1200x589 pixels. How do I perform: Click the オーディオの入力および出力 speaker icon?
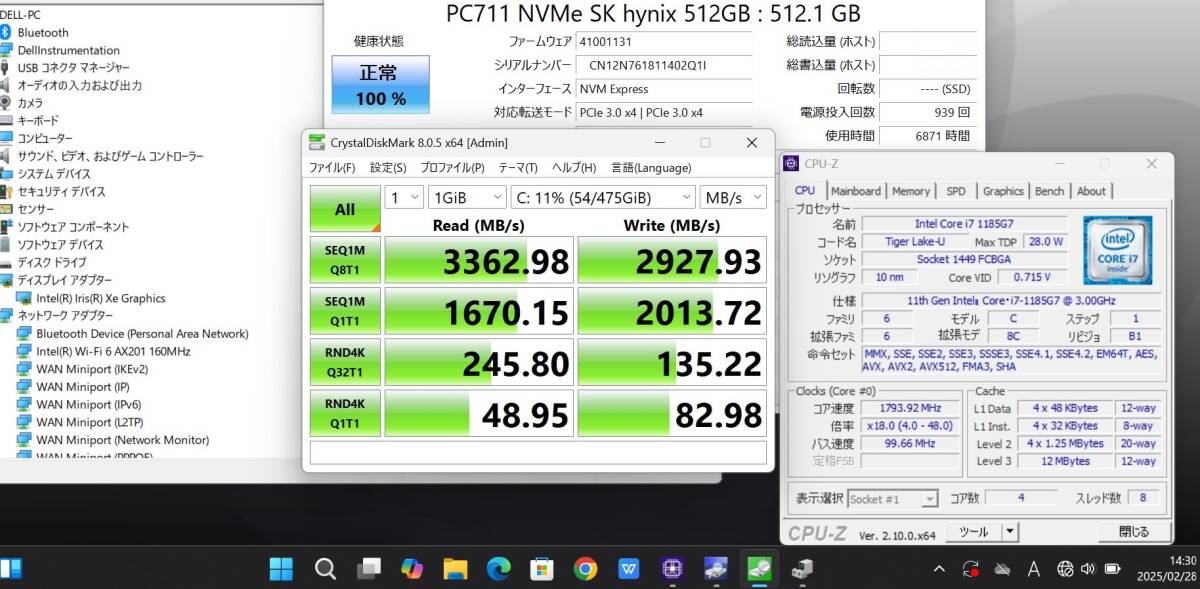click(6, 85)
